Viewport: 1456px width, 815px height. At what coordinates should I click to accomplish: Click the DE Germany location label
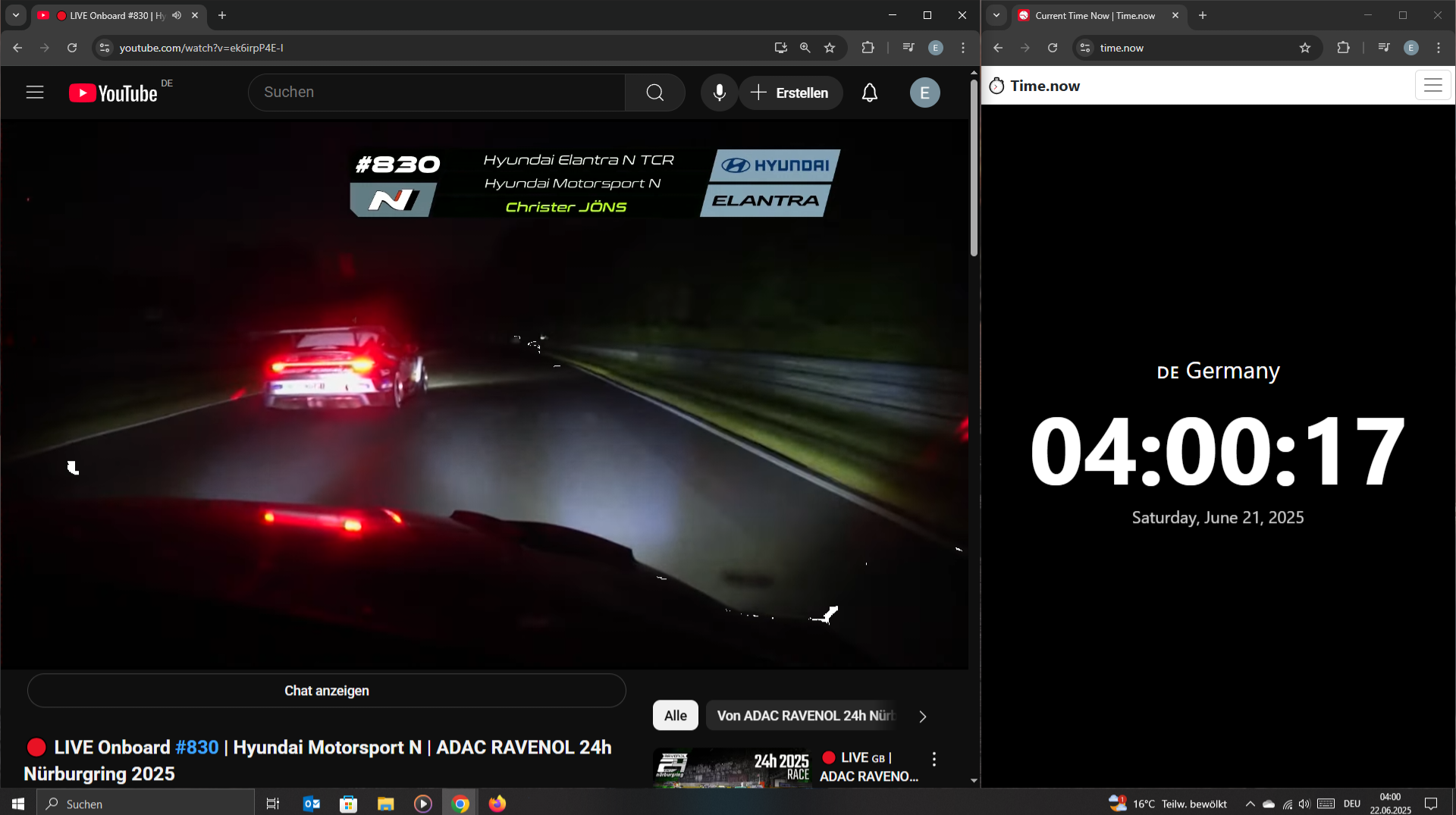click(x=1218, y=371)
